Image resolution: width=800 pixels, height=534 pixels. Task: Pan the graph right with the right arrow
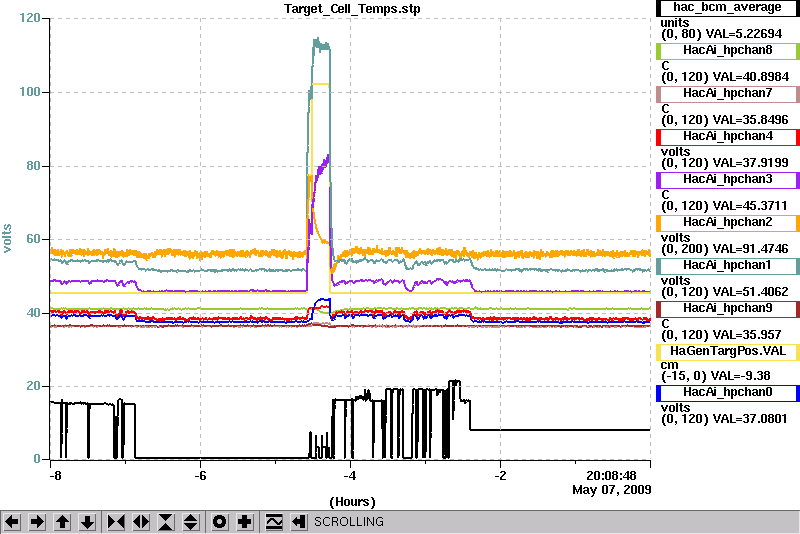pyautogui.click(x=37, y=522)
